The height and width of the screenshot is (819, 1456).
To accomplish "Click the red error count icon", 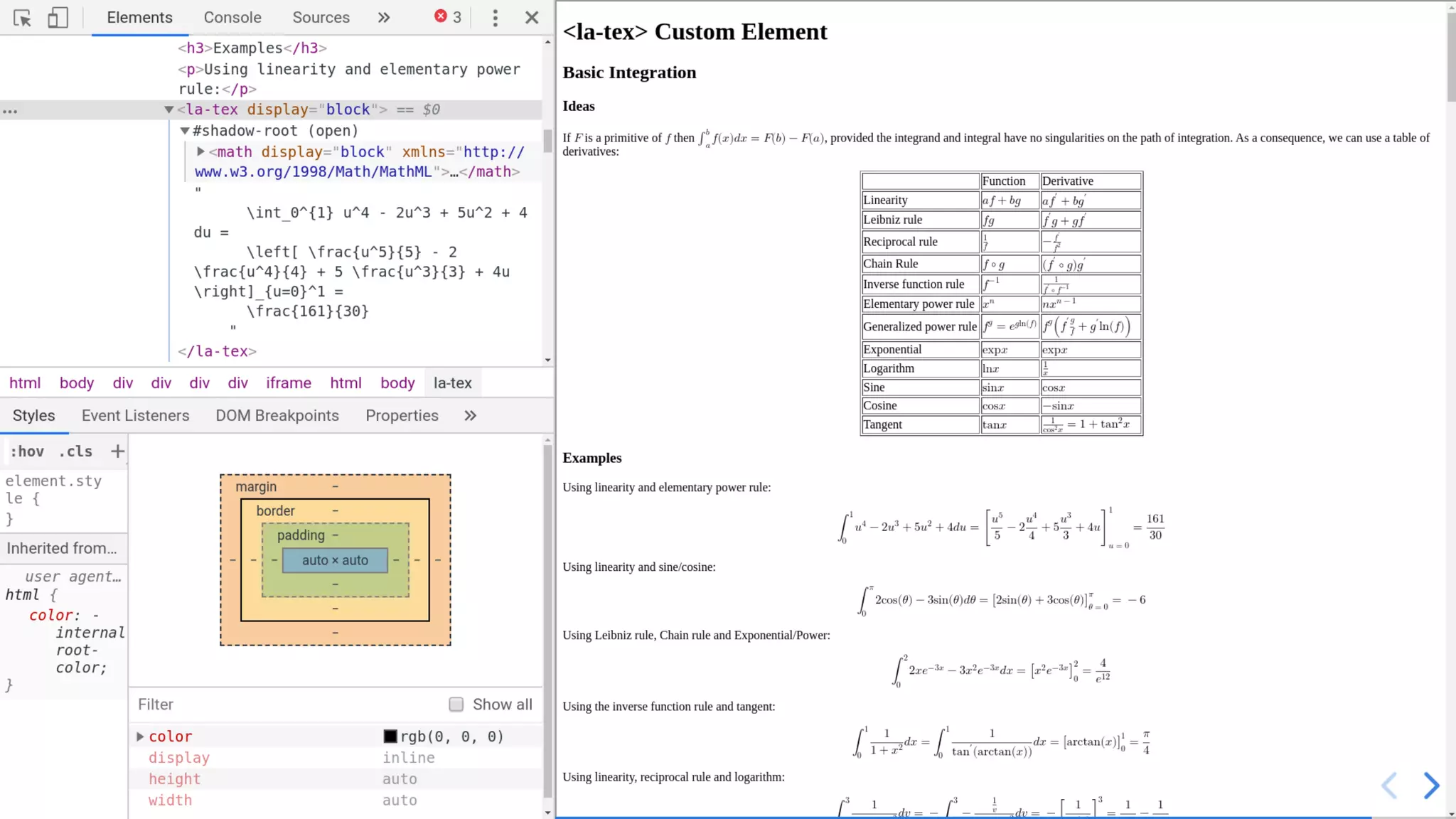I will (x=441, y=16).
